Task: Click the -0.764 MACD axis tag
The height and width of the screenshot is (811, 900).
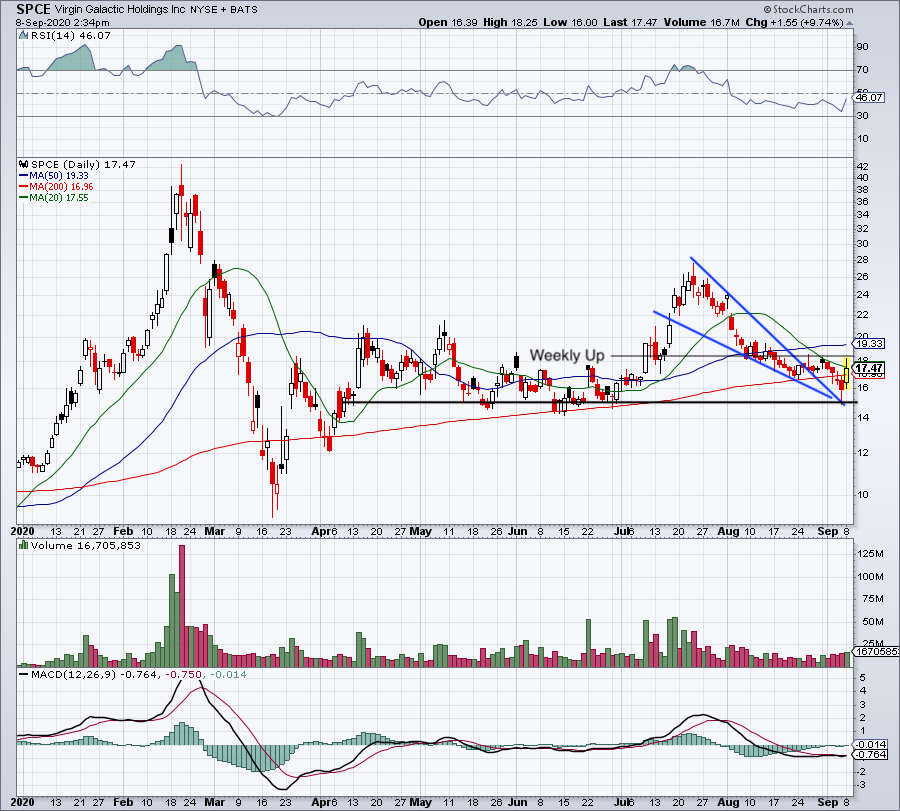Action: click(871, 755)
